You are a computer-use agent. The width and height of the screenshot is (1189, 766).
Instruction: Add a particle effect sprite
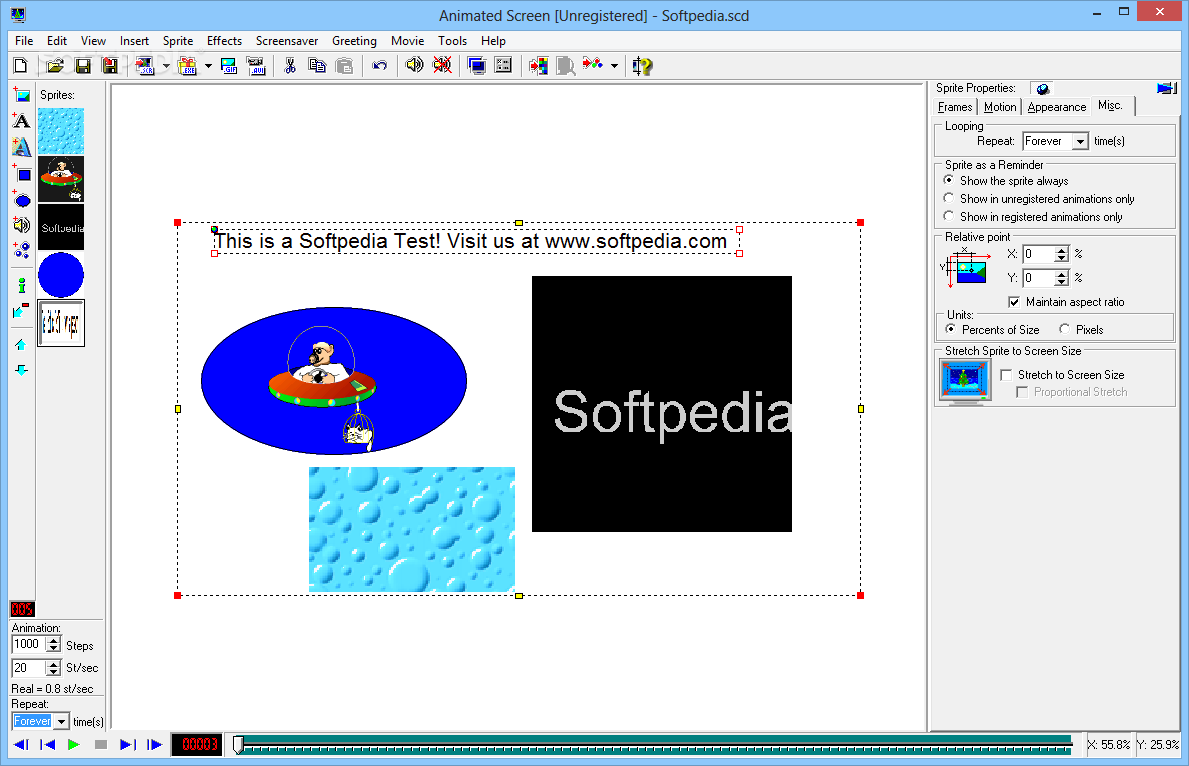pos(21,250)
